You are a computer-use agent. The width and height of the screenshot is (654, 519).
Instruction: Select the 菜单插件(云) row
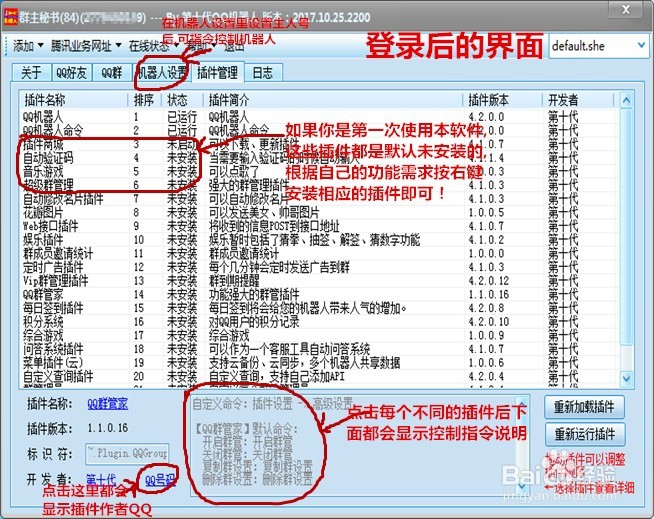[319, 363]
